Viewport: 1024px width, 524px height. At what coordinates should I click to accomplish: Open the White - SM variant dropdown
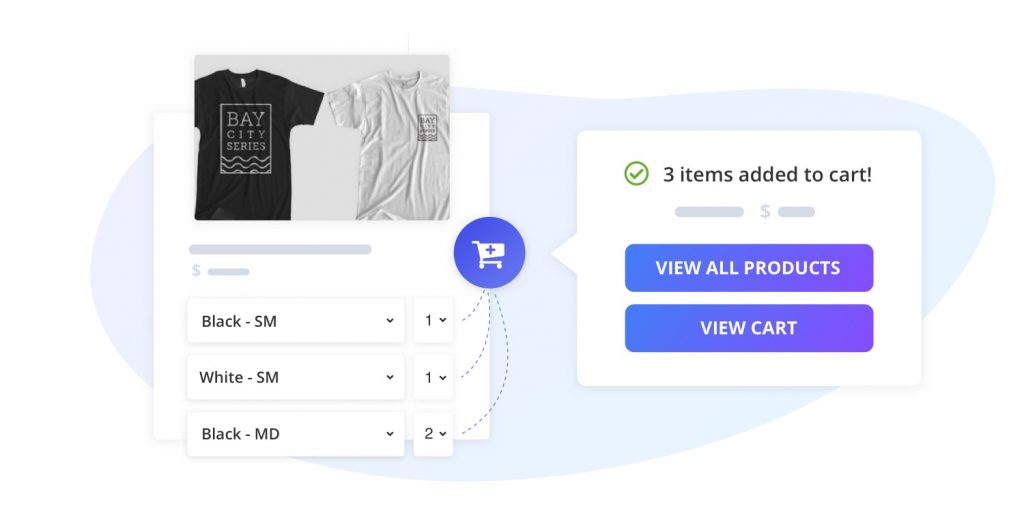pos(296,377)
